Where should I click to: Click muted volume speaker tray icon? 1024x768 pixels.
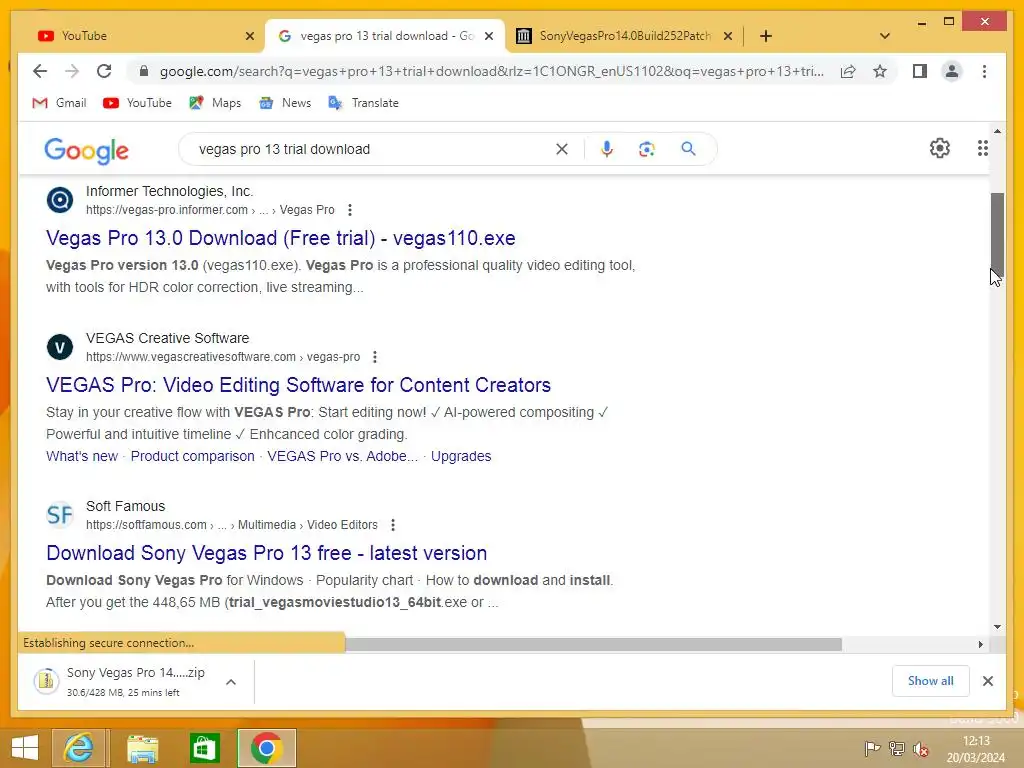921,748
